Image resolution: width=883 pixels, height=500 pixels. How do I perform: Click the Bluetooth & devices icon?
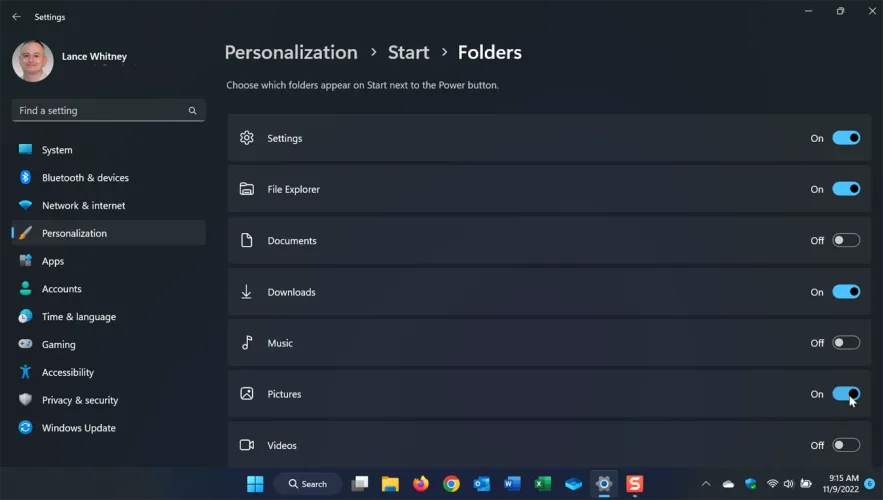pyautogui.click(x=25, y=178)
